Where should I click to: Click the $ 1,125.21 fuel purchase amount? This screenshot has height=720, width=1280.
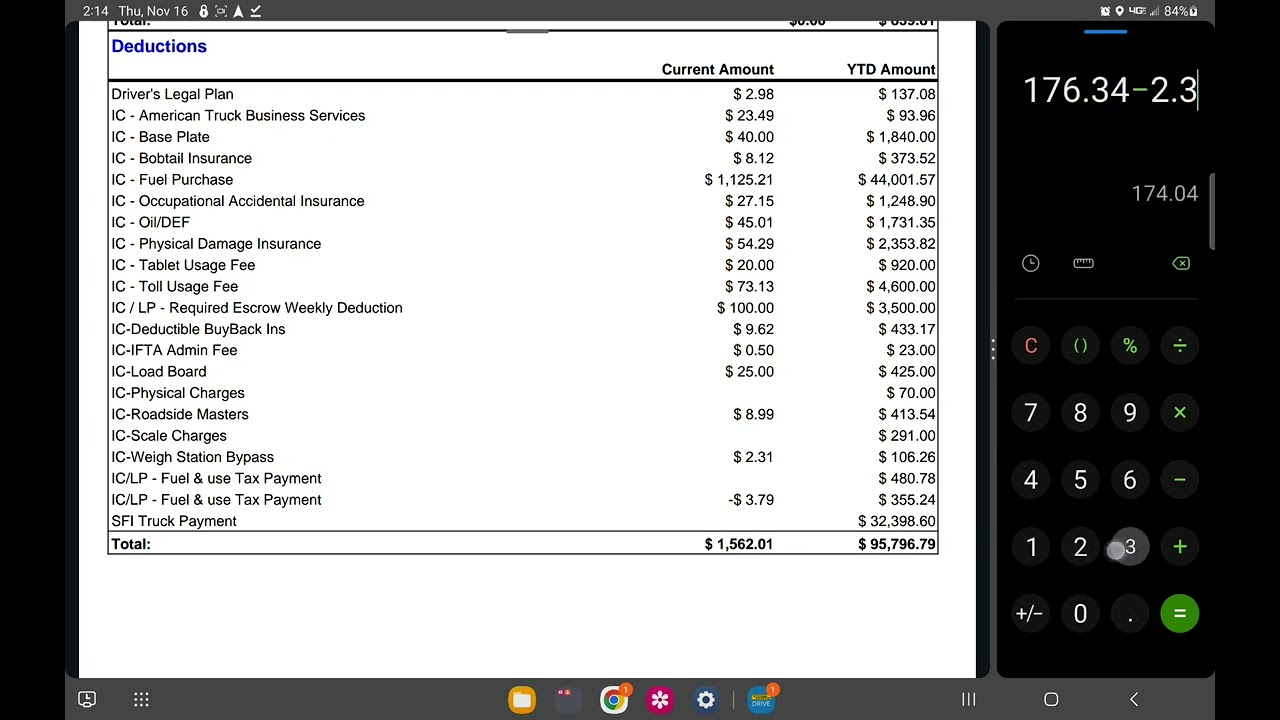tap(739, 180)
